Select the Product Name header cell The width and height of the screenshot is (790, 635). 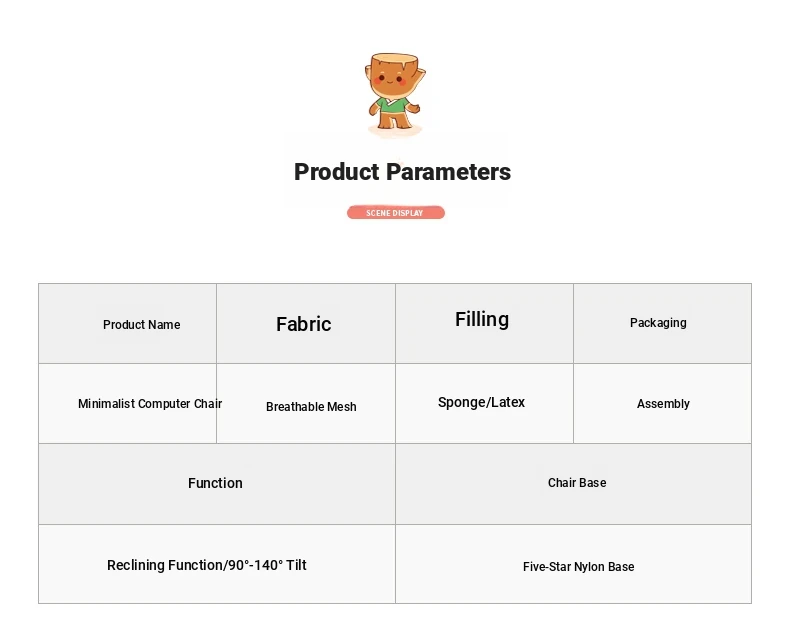point(127,324)
